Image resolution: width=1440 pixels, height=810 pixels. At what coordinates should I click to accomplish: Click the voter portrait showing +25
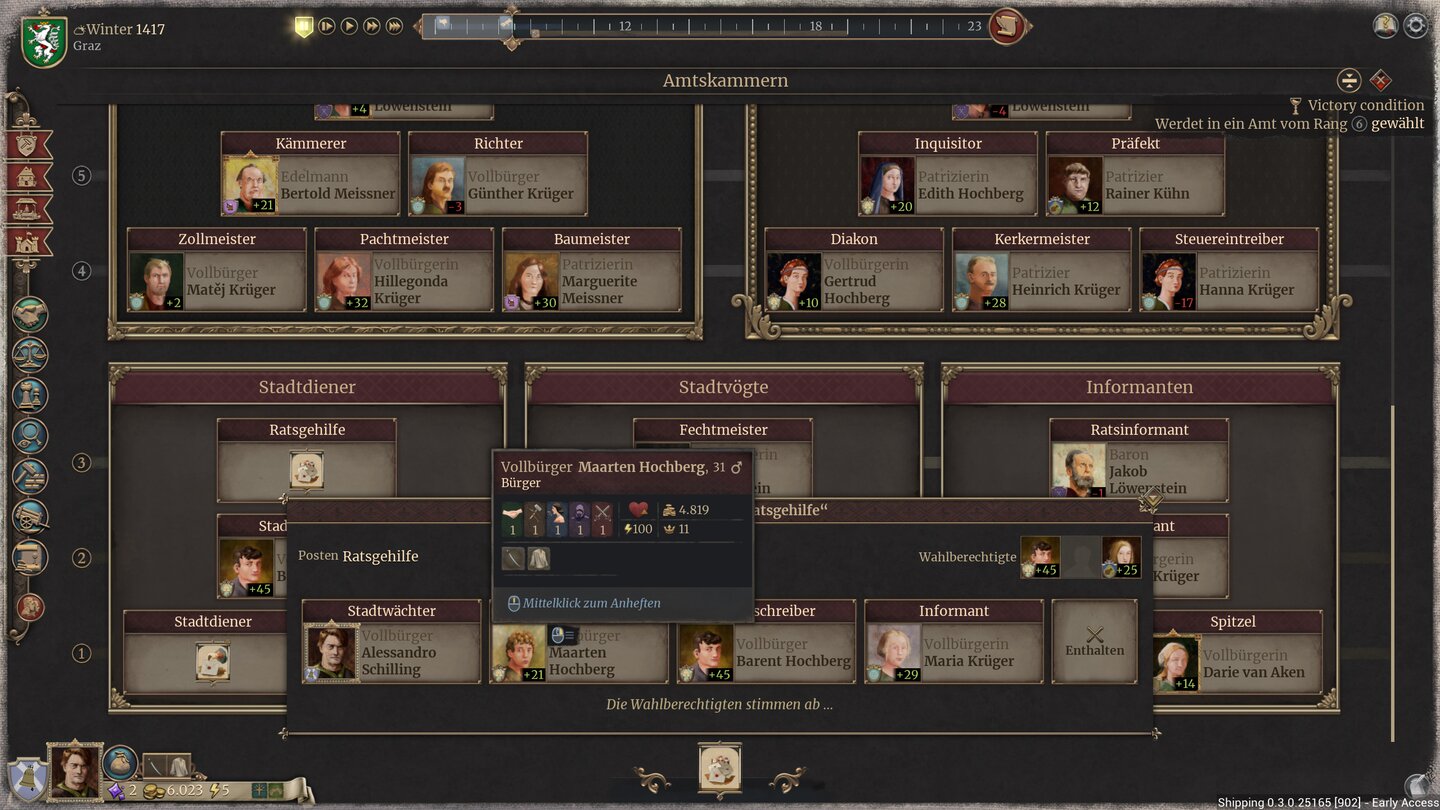[1121, 558]
